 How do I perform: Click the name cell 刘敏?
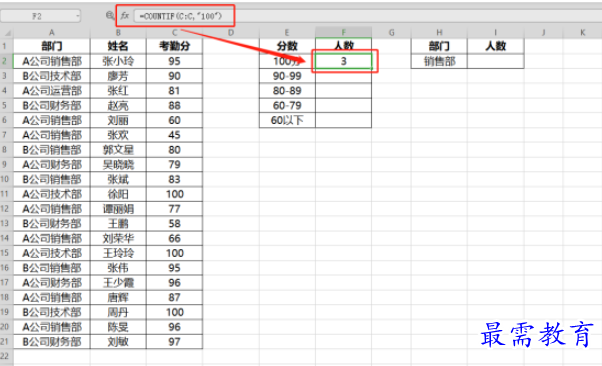(x=118, y=341)
